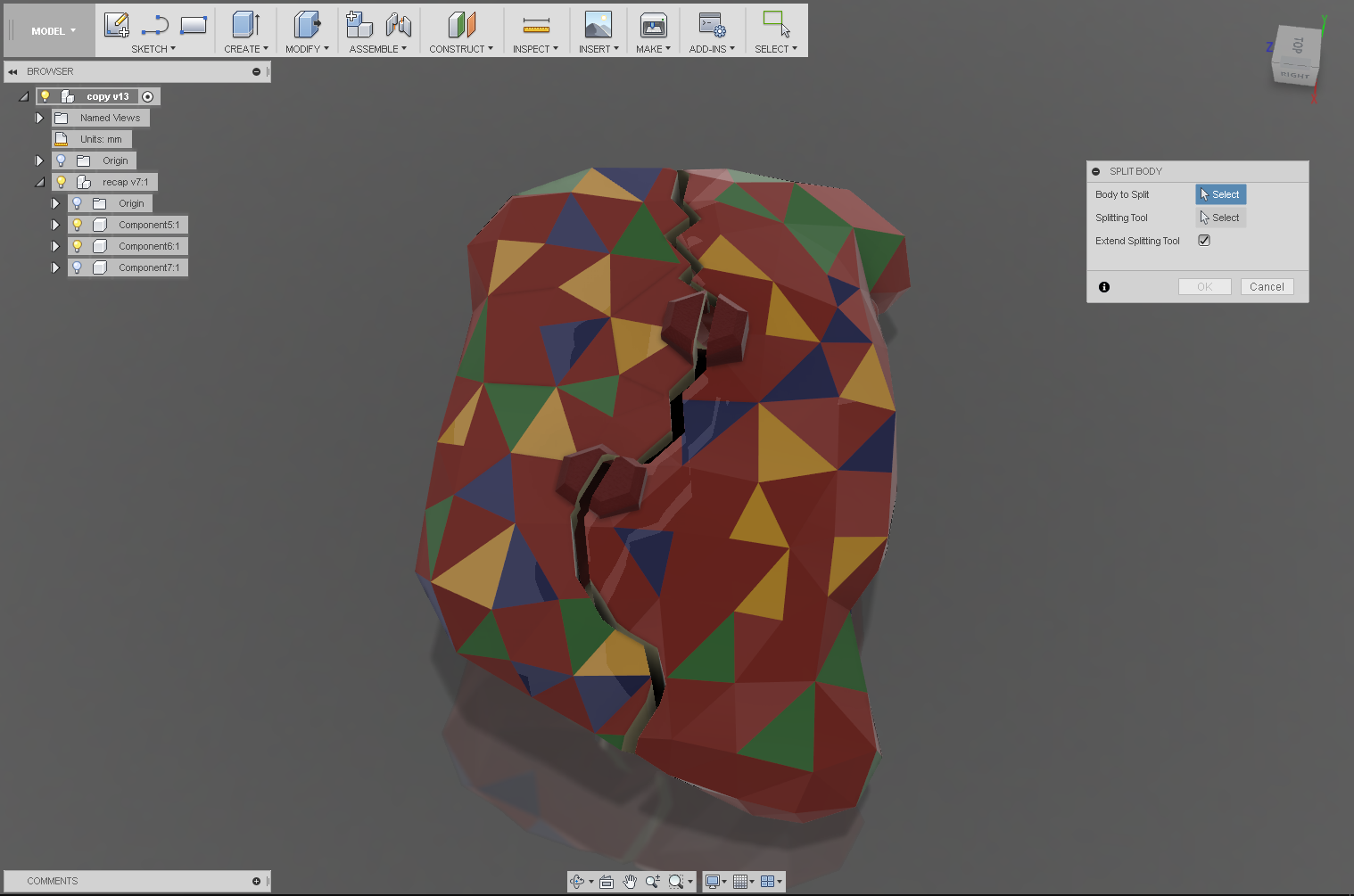Image resolution: width=1354 pixels, height=896 pixels.
Task: Open Zoom Window dropdown arrow
Action: click(690, 883)
